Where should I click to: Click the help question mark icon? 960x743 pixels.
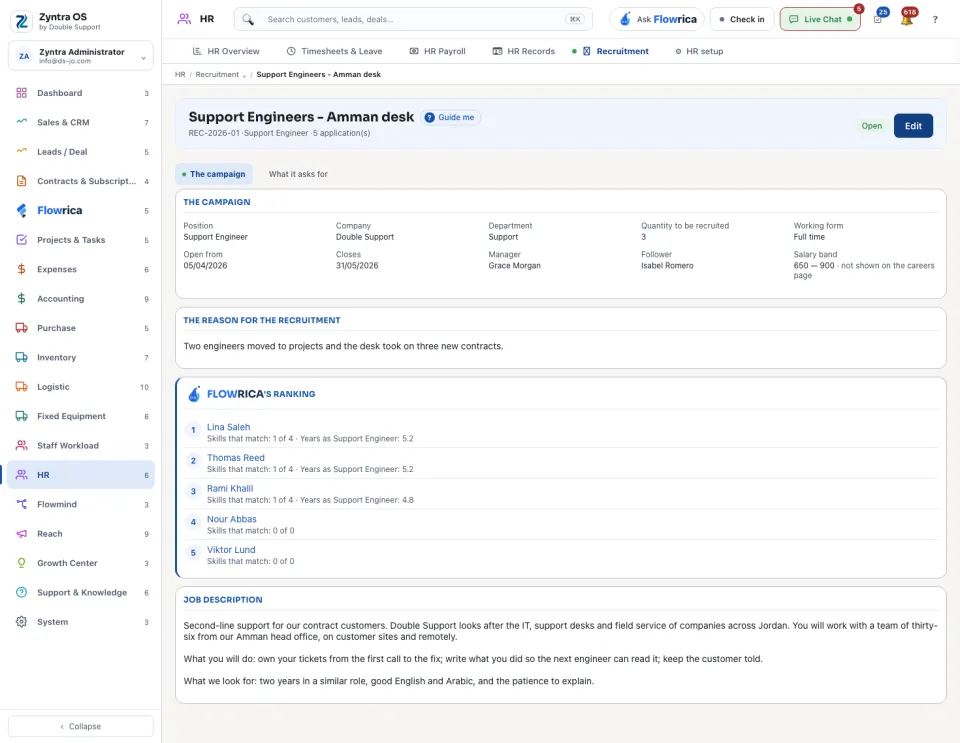pyautogui.click(x=935, y=20)
